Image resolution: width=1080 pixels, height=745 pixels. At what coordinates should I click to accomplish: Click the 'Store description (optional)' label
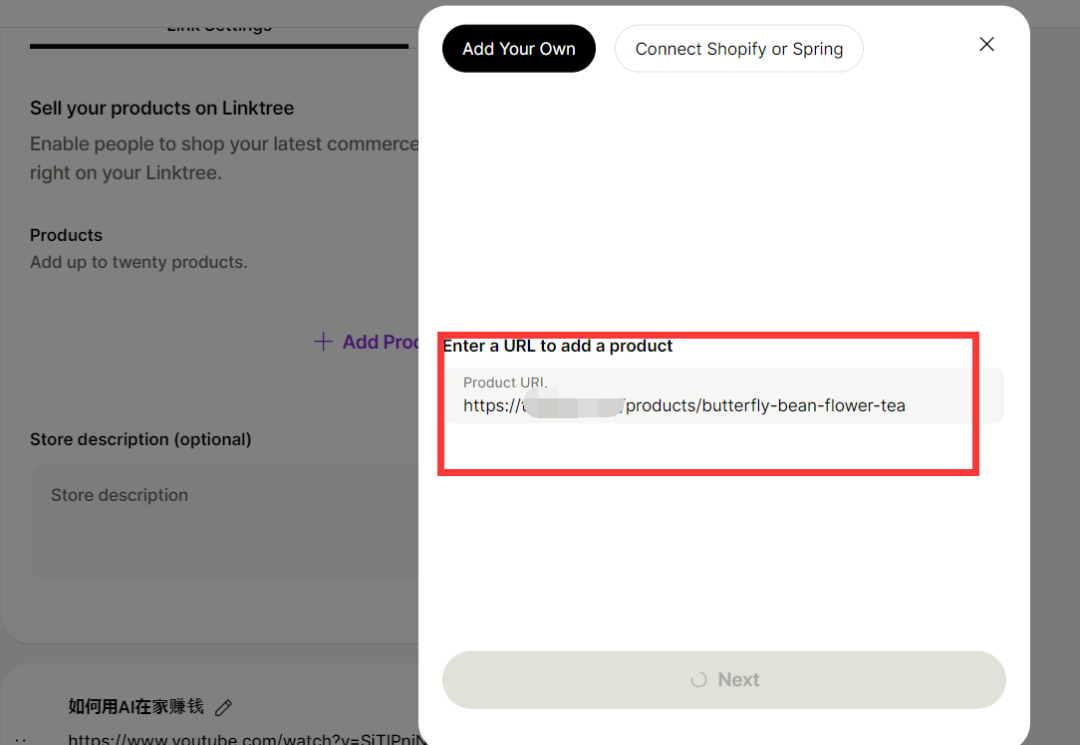141,439
